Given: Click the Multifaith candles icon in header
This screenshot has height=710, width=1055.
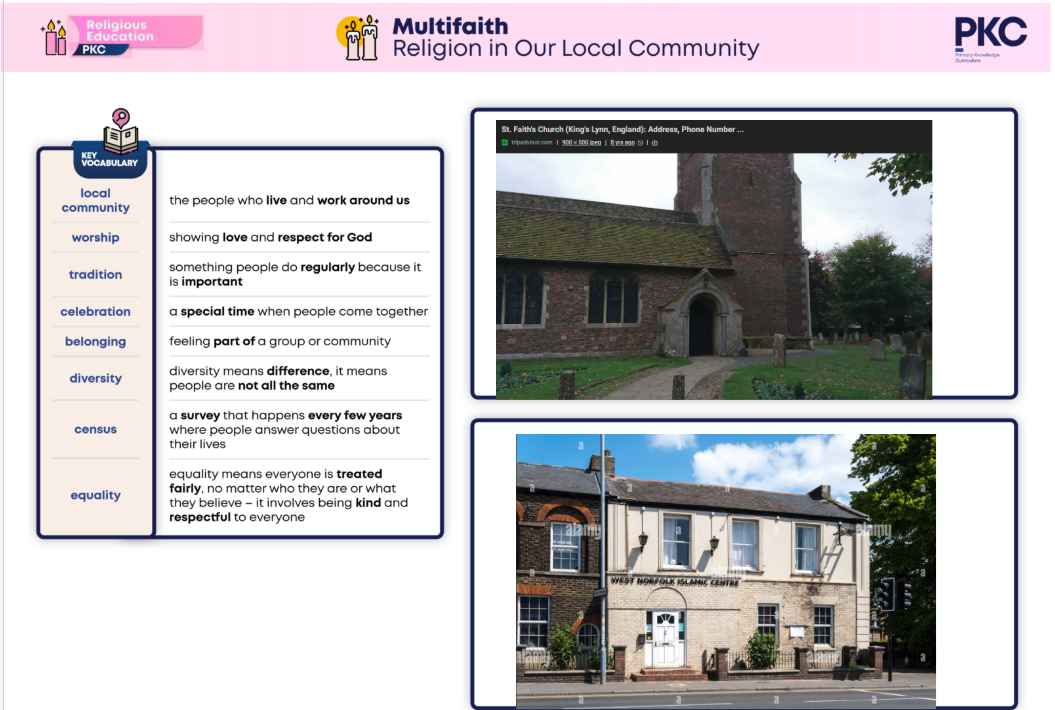Looking at the screenshot, I should (358, 38).
